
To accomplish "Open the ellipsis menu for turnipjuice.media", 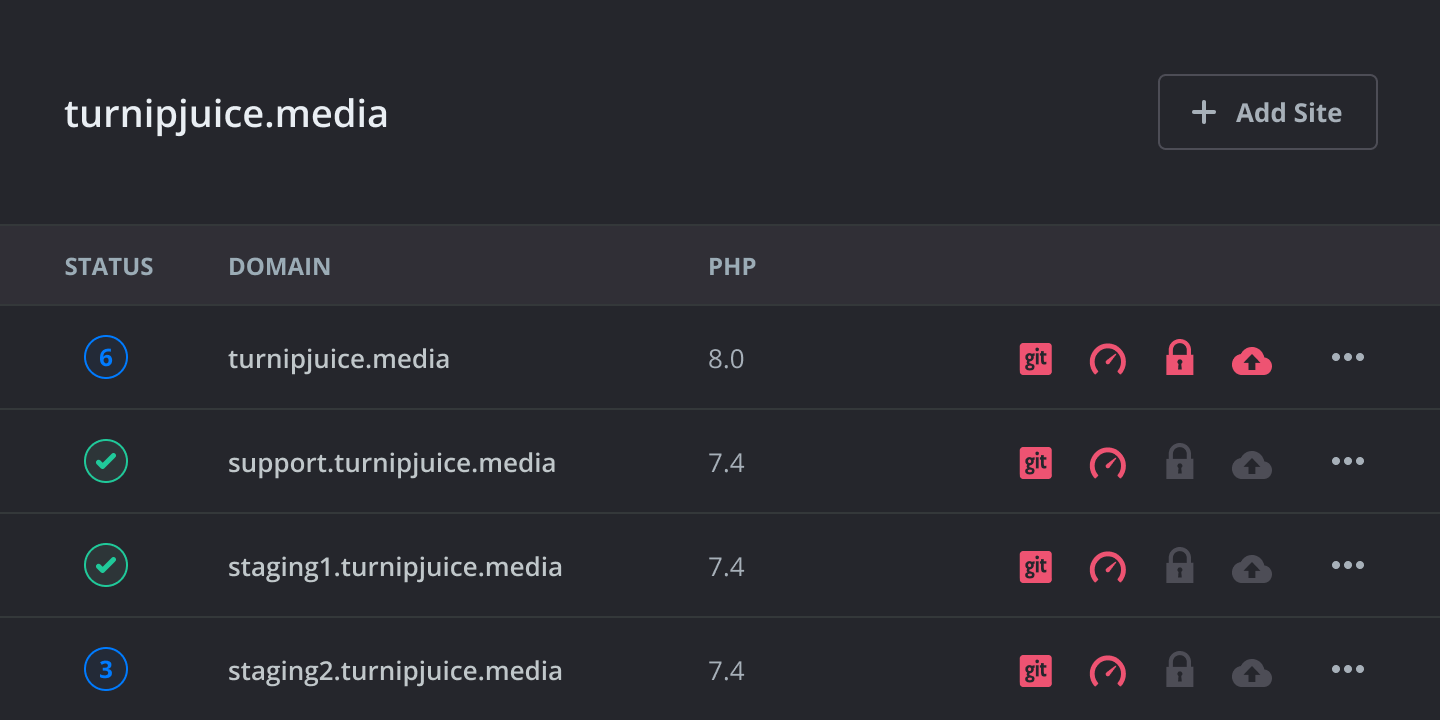I will pyautogui.click(x=1347, y=358).
